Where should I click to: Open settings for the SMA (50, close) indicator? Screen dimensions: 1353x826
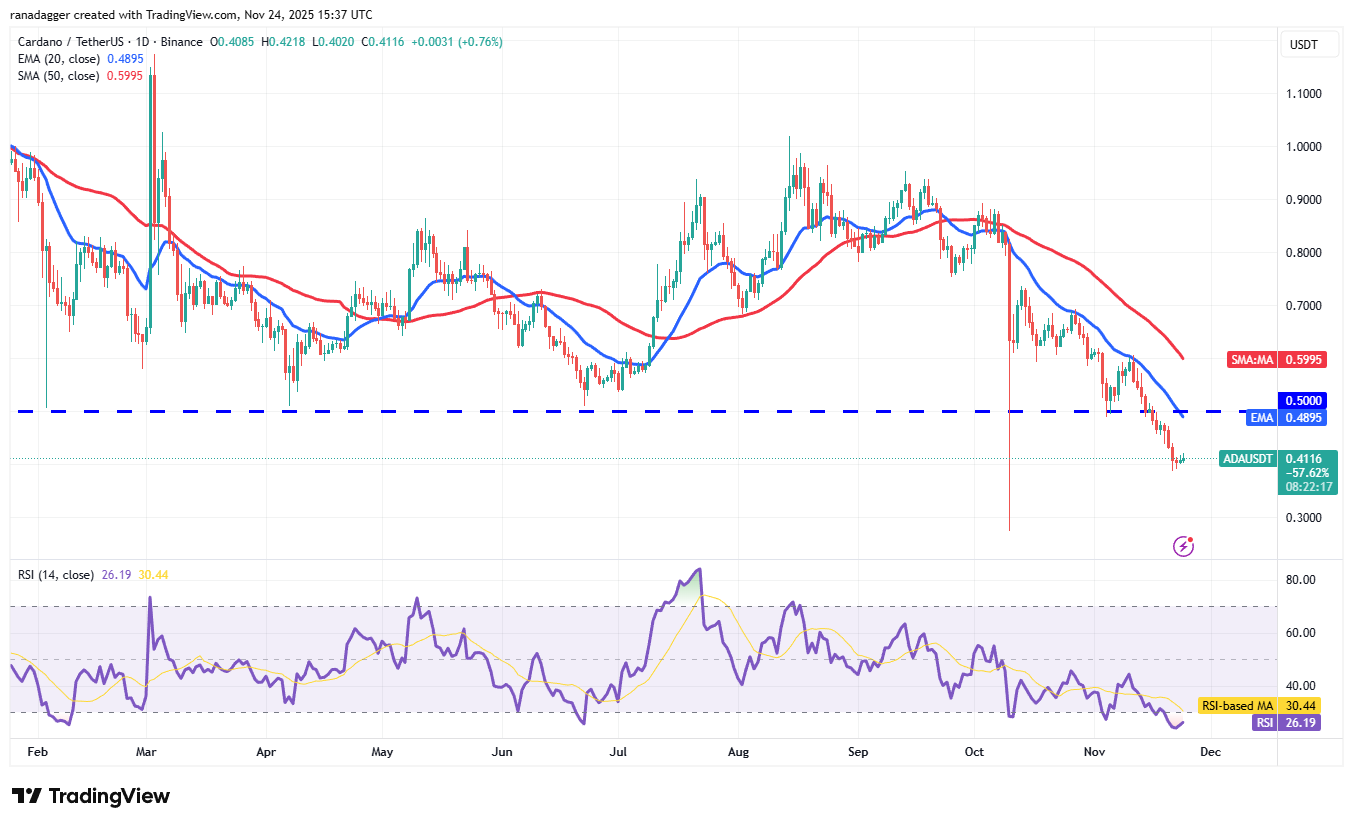pos(65,76)
